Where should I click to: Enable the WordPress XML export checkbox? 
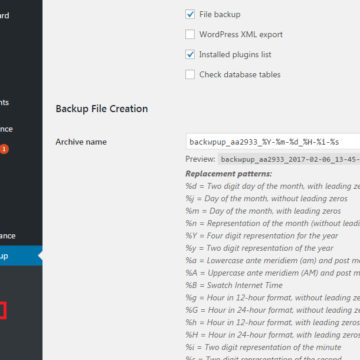point(190,34)
